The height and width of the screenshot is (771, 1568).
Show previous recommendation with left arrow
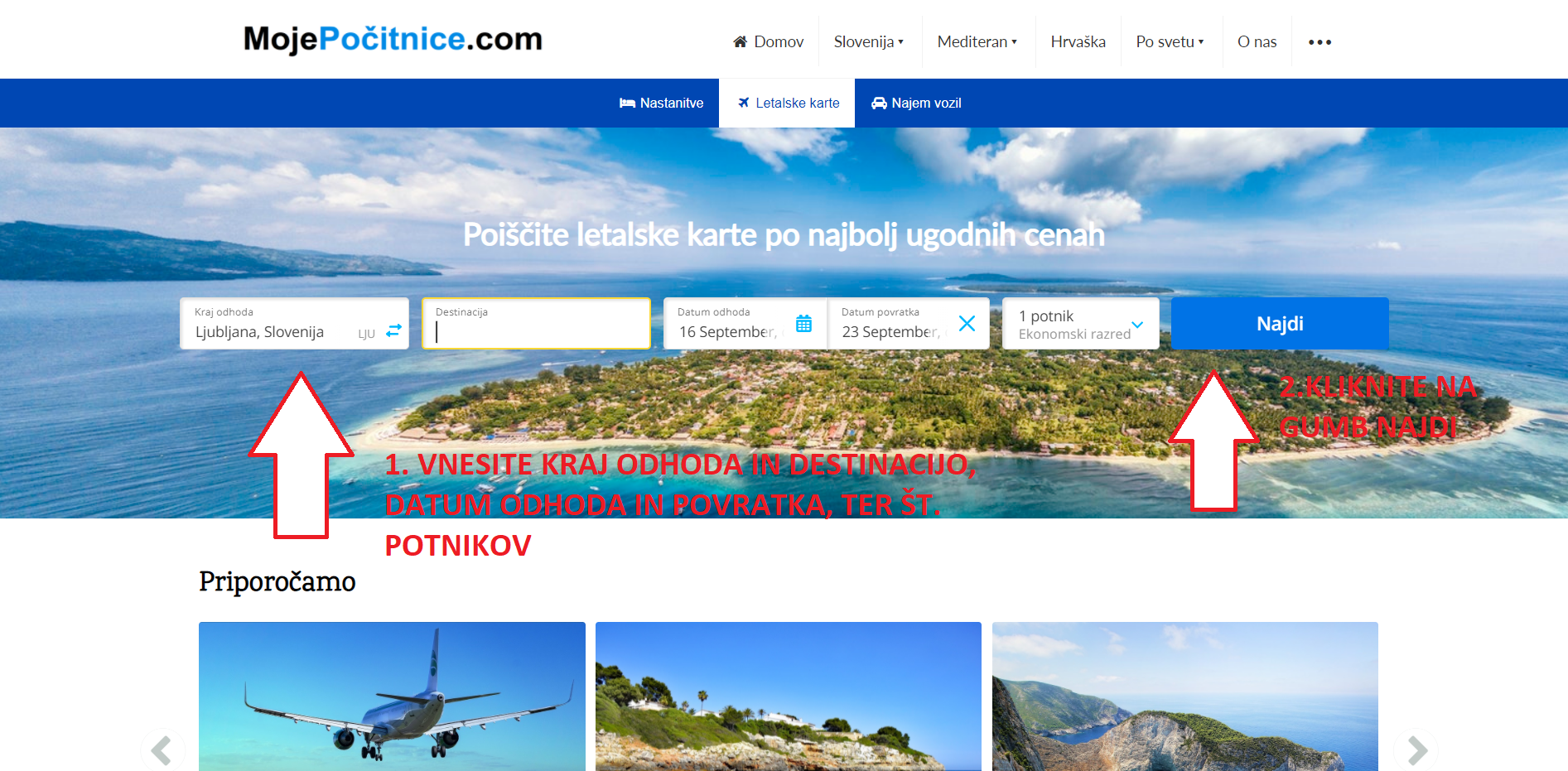(162, 751)
